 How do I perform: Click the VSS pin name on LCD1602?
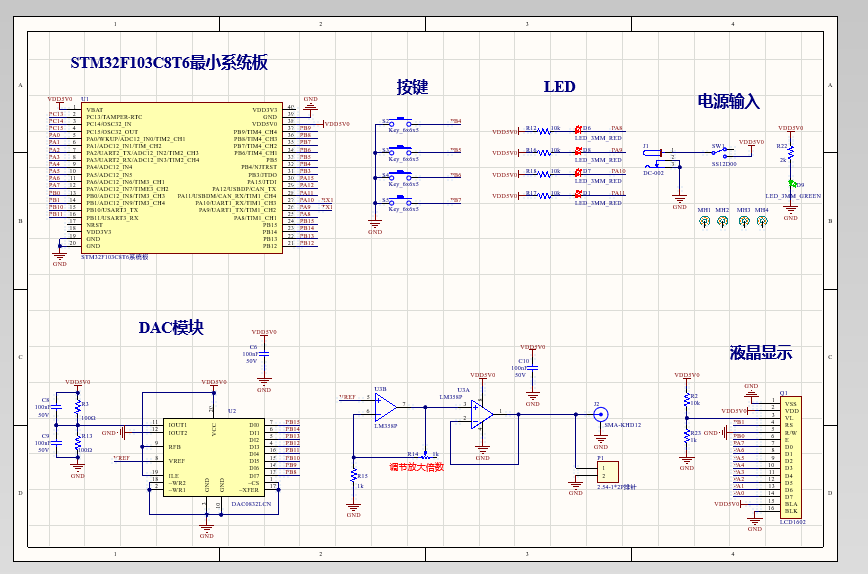pyautogui.click(x=790, y=404)
